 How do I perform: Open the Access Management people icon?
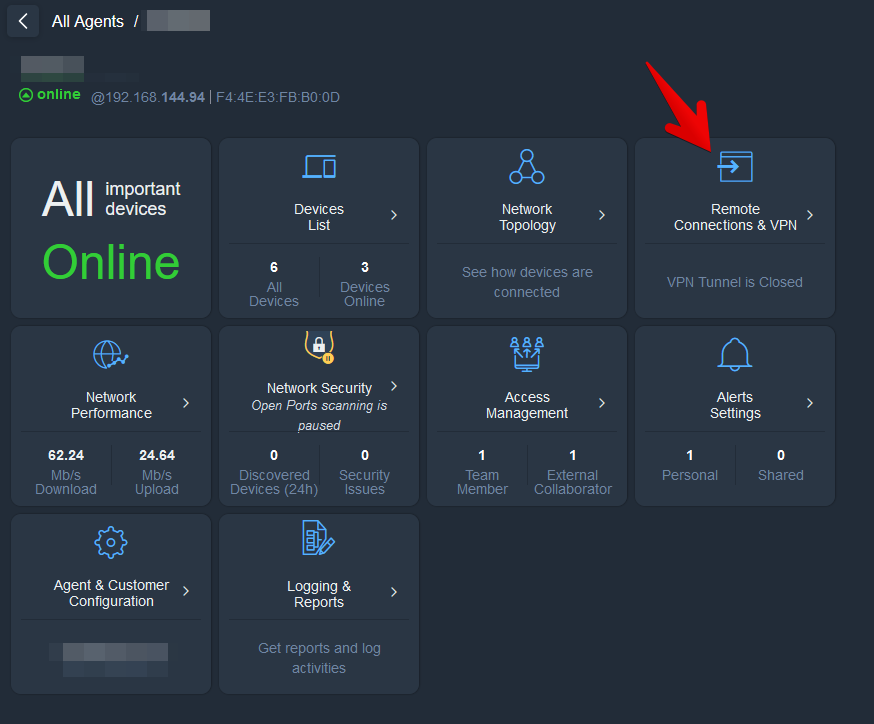click(527, 355)
